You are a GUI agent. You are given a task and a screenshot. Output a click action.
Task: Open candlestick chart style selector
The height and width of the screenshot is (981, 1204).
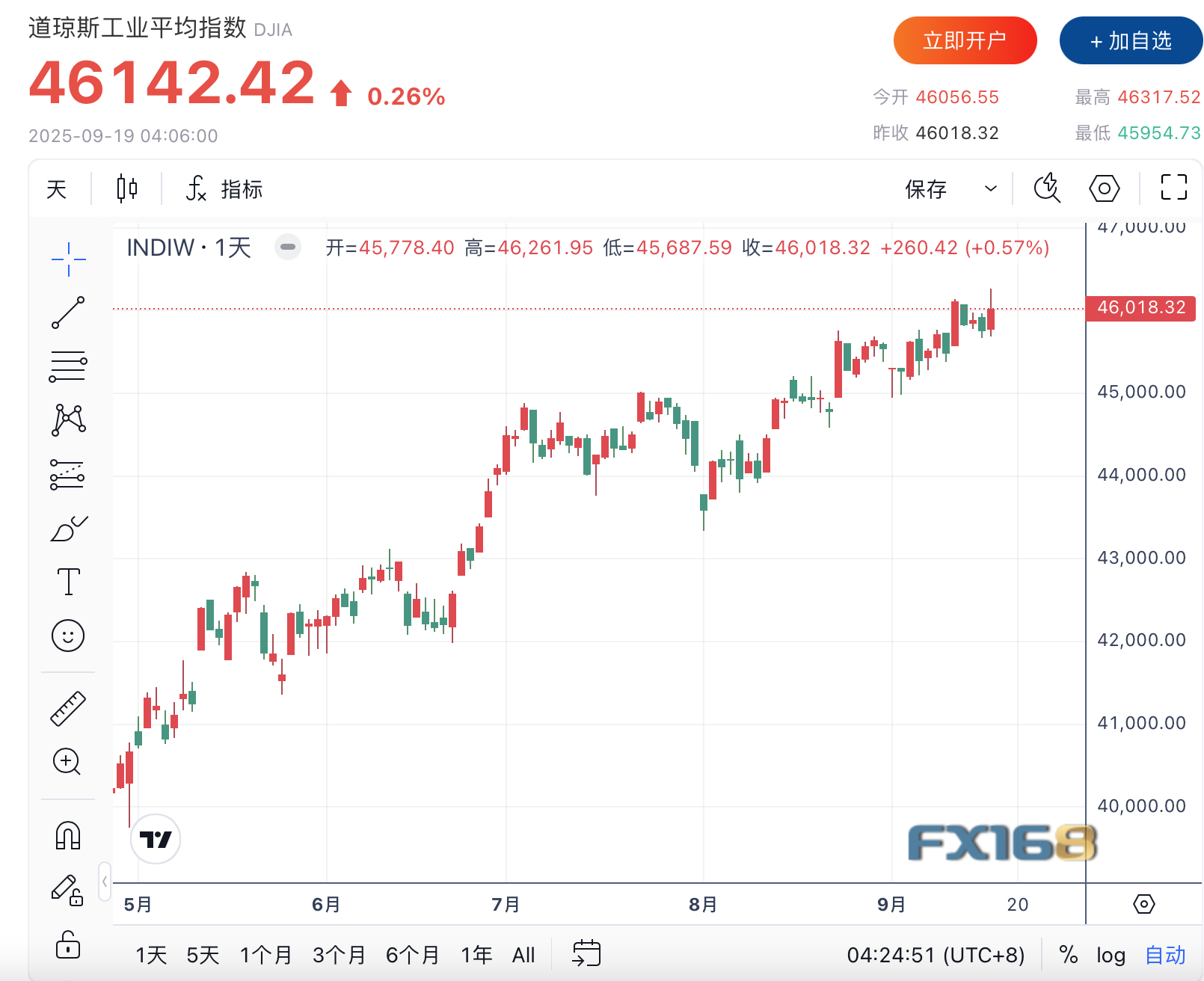(127, 188)
